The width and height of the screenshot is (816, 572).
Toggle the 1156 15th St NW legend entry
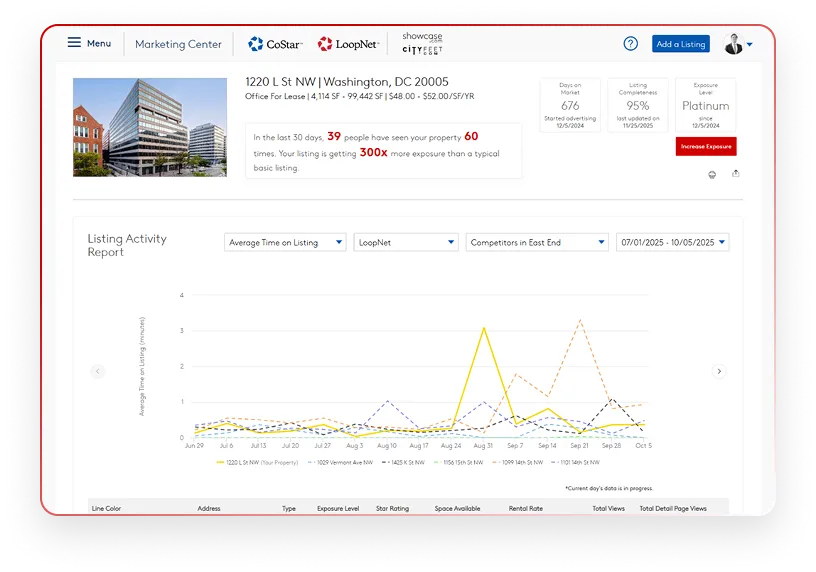458,462
